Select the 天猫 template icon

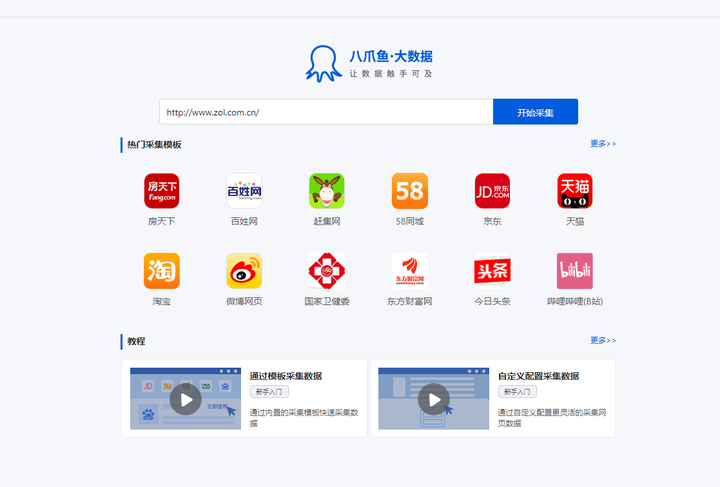coord(575,191)
